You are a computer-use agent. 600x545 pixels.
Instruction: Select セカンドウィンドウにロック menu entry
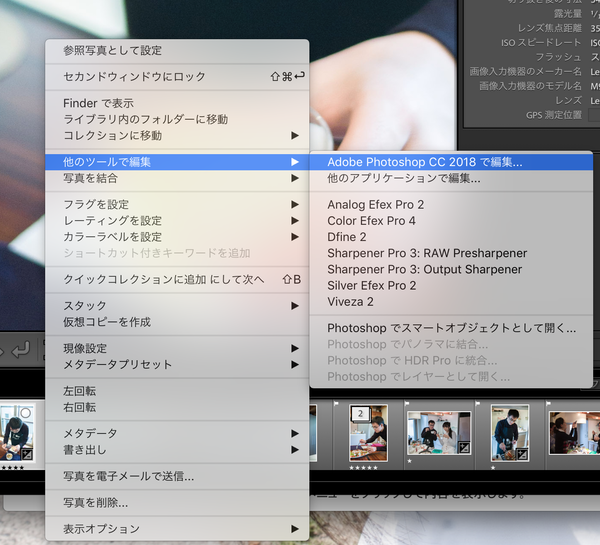(x=177, y=77)
